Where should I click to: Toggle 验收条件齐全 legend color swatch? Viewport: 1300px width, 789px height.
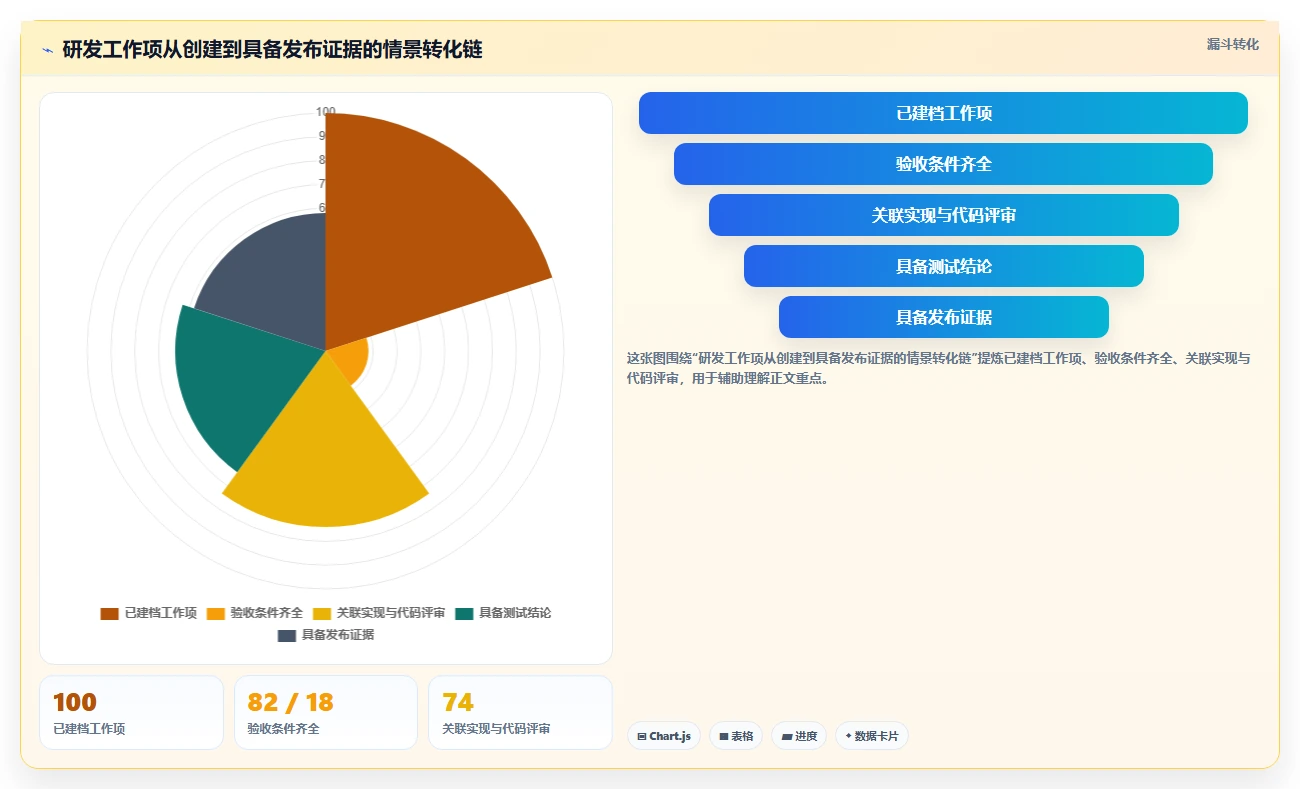pyautogui.click(x=215, y=613)
